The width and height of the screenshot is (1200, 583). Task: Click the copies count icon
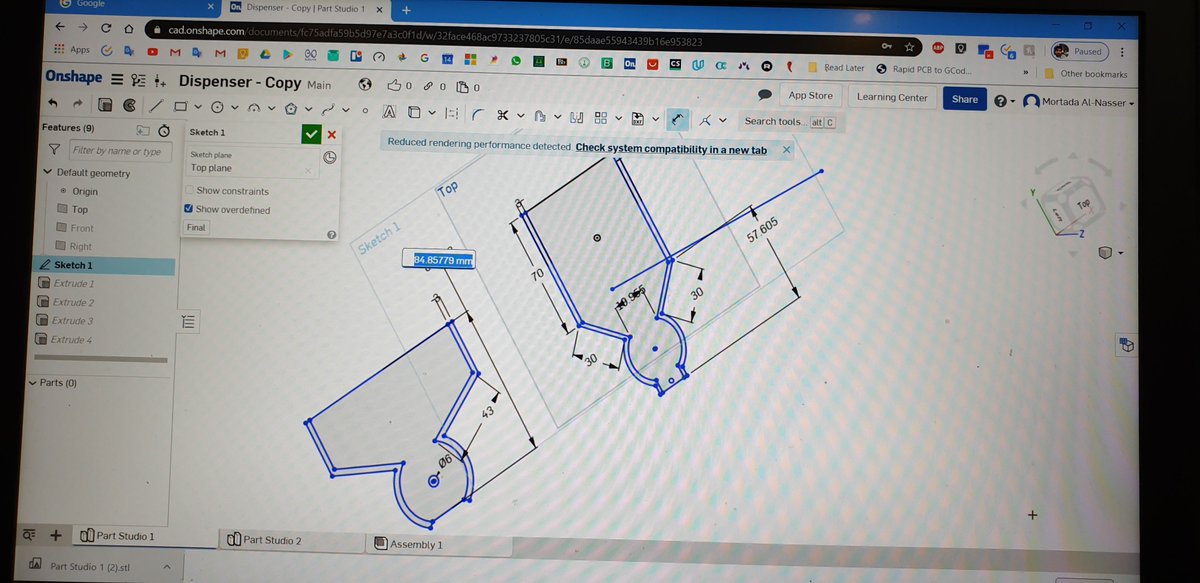click(462, 87)
